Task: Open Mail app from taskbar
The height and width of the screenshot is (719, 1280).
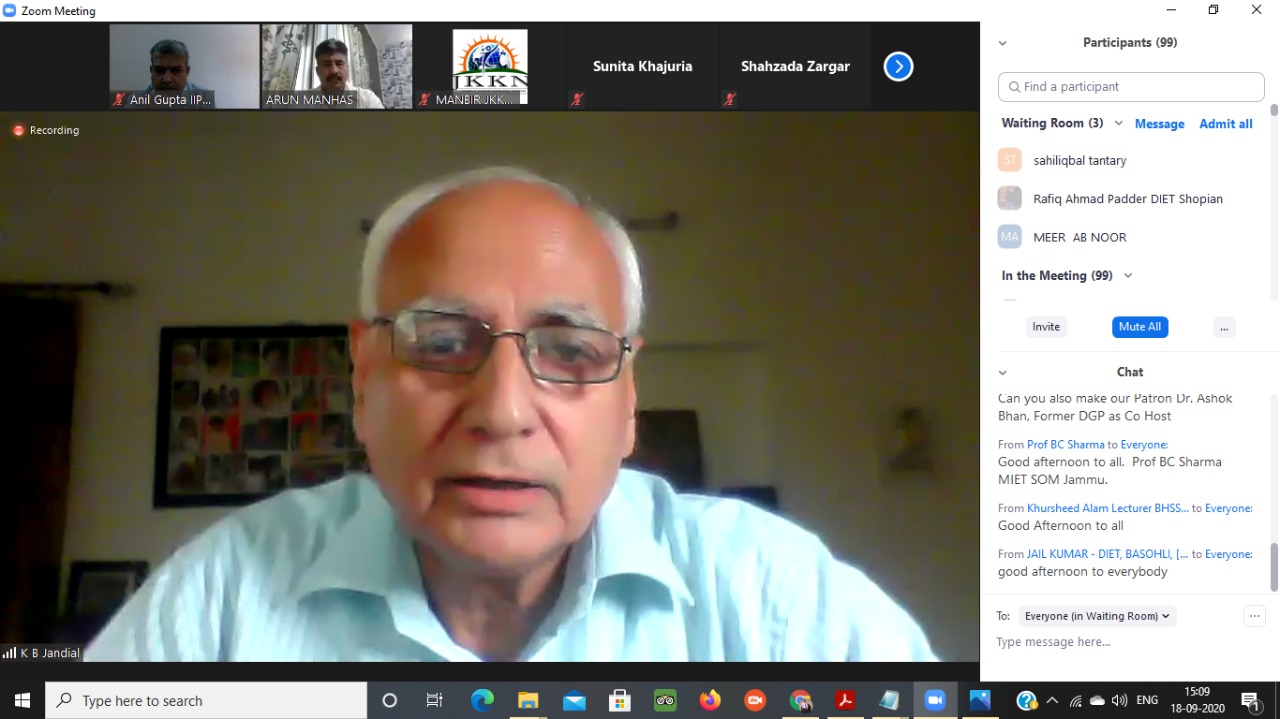Action: tap(574, 700)
